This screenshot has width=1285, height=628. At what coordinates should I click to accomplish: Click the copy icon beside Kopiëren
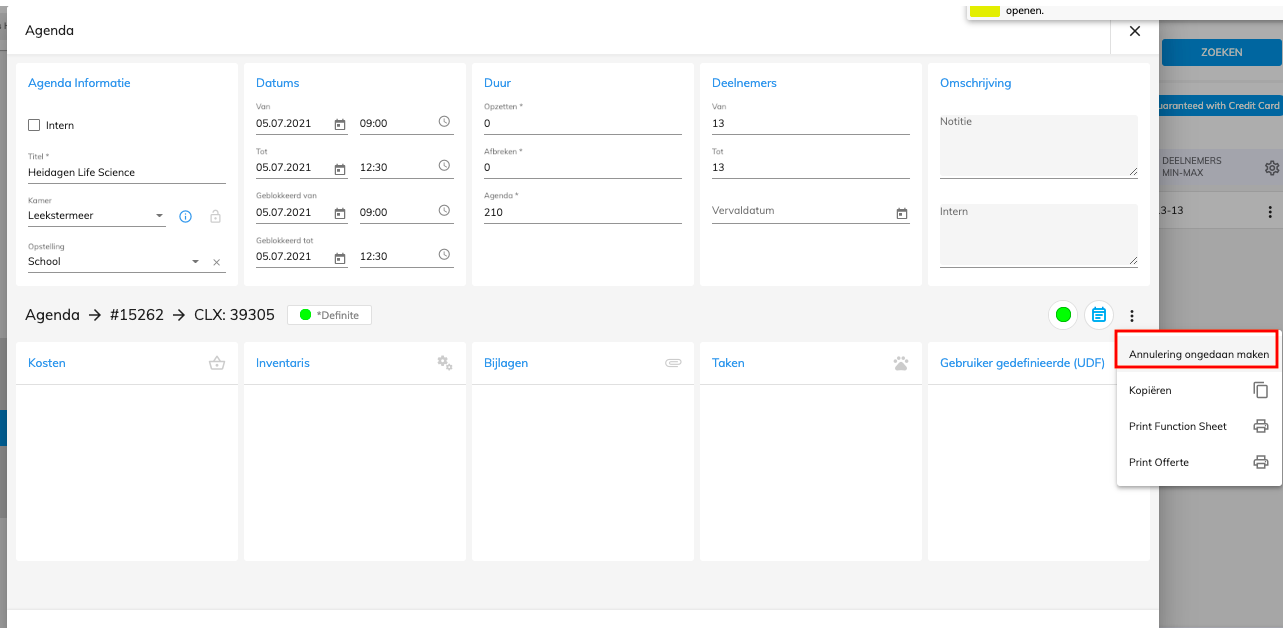click(x=1261, y=390)
